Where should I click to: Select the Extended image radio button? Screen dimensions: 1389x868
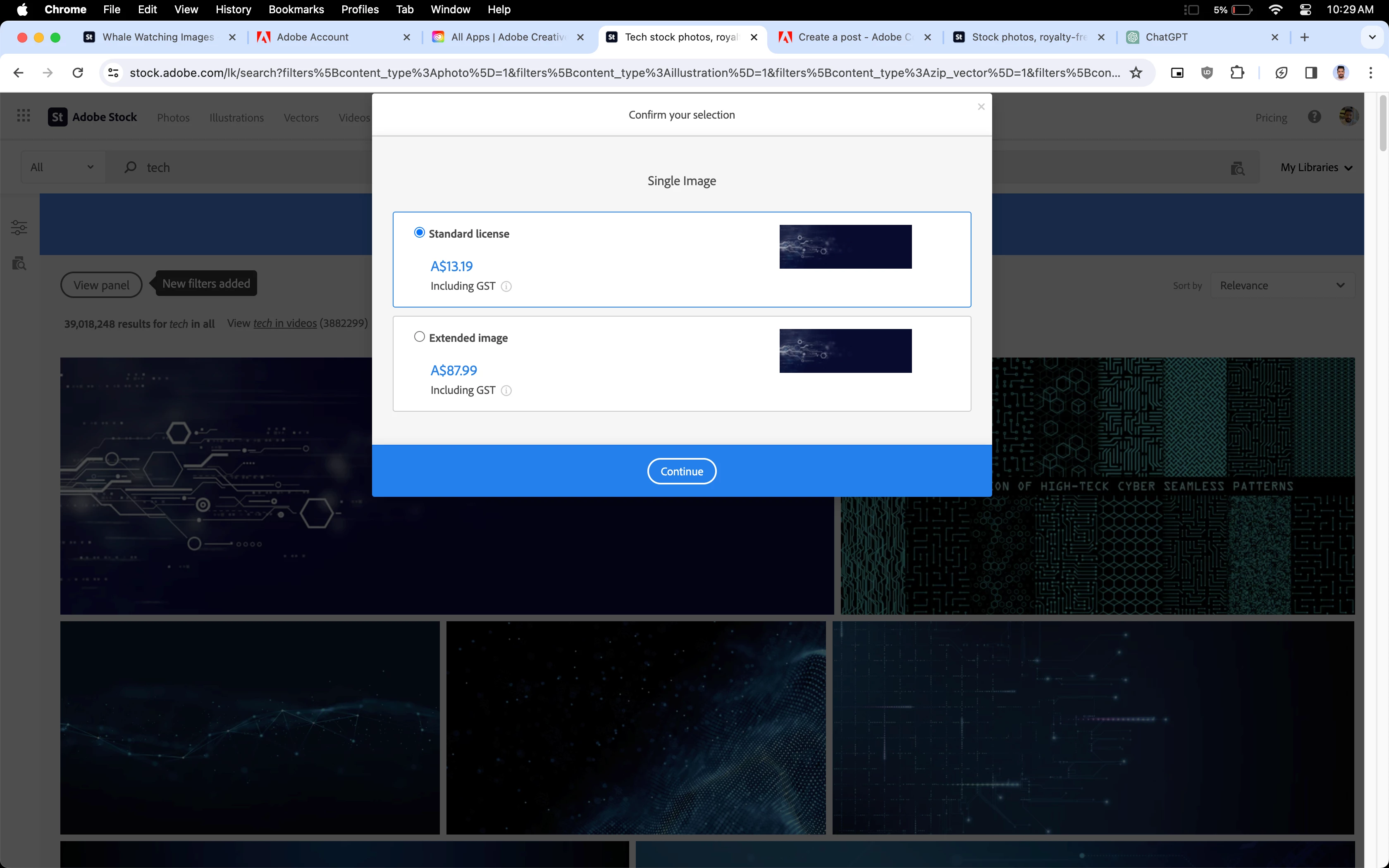tap(420, 337)
